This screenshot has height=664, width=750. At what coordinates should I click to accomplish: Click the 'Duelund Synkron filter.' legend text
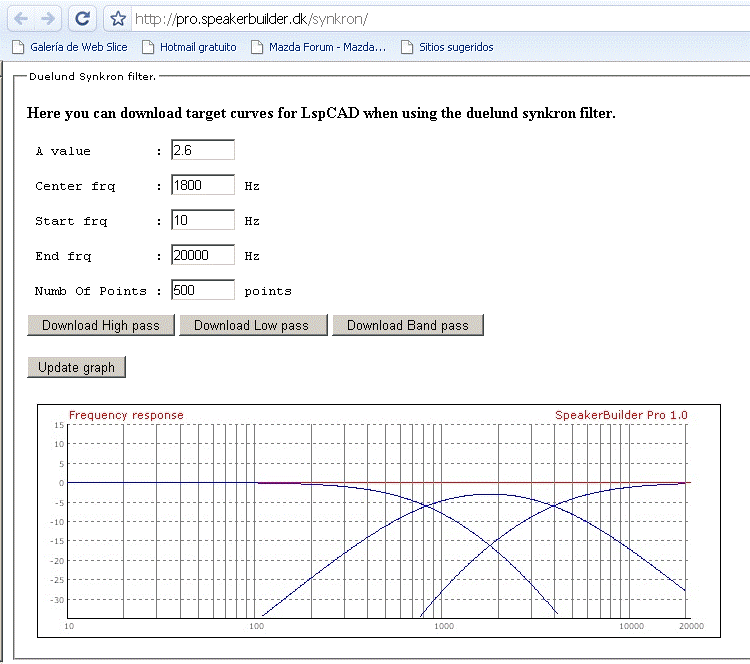[x=92, y=77]
